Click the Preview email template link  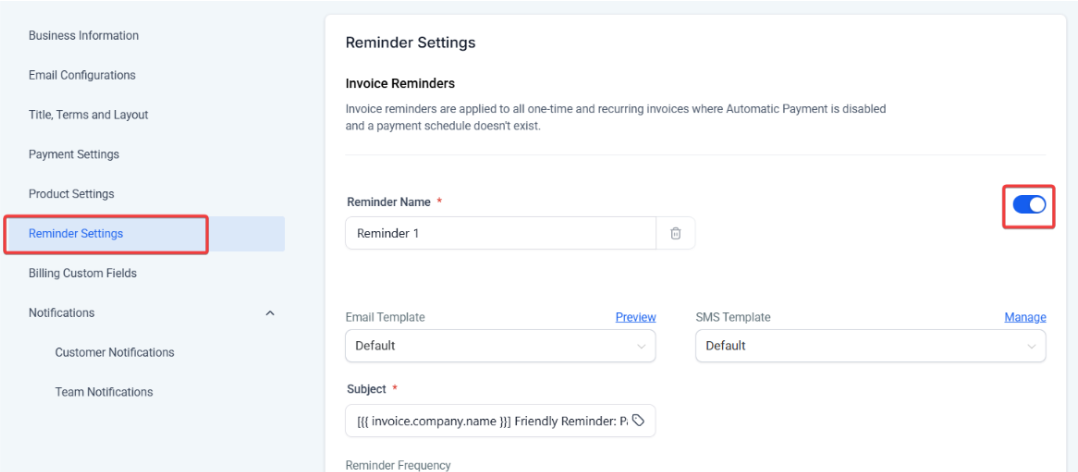coord(635,317)
